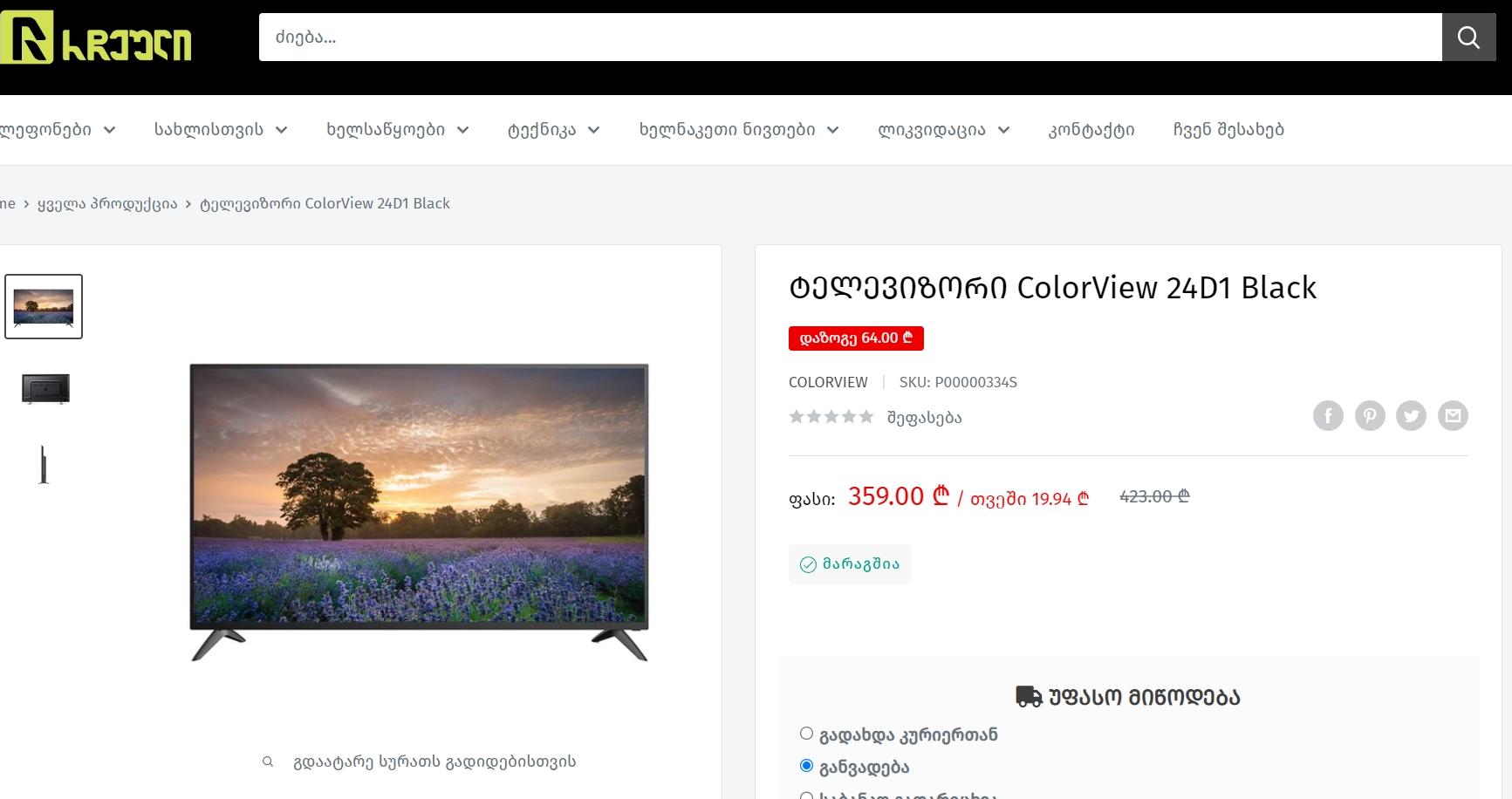This screenshot has width=1512, height=799.
Task: Expand the ლიკვიდაცია menu chevron
Action: click(1003, 130)
